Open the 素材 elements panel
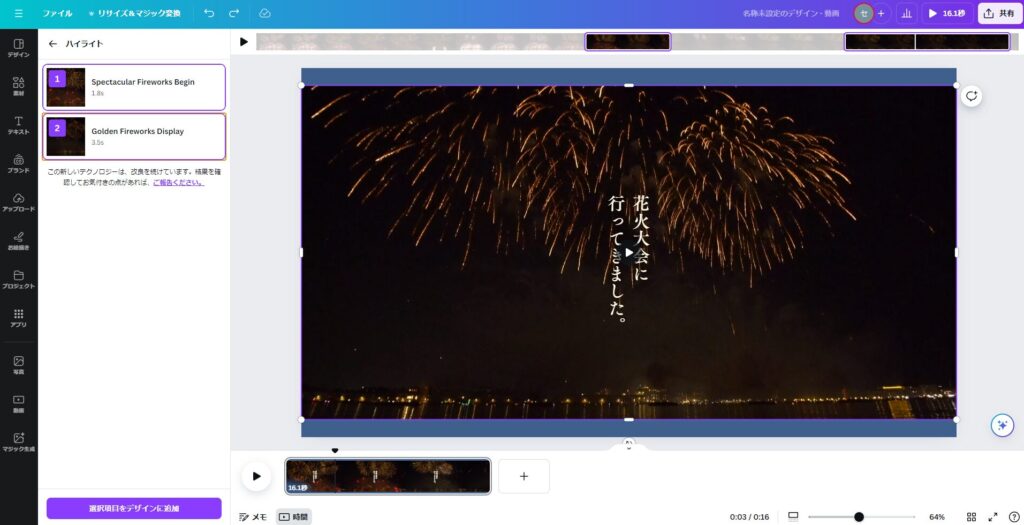This screenshot has width=1024, height=525. 18,87
